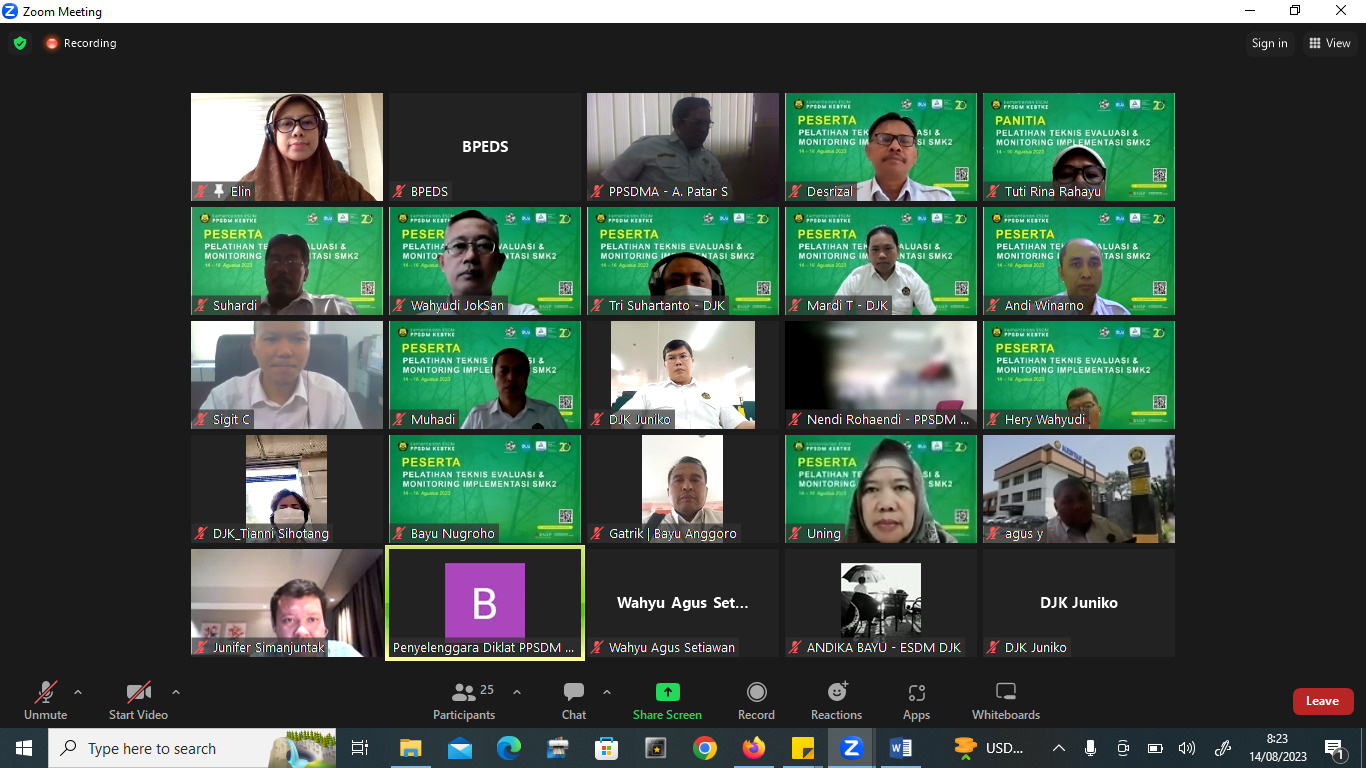1366x768 pixels.
Task: Select the BPEDS participant tile
Action: [x=485, y=147]
